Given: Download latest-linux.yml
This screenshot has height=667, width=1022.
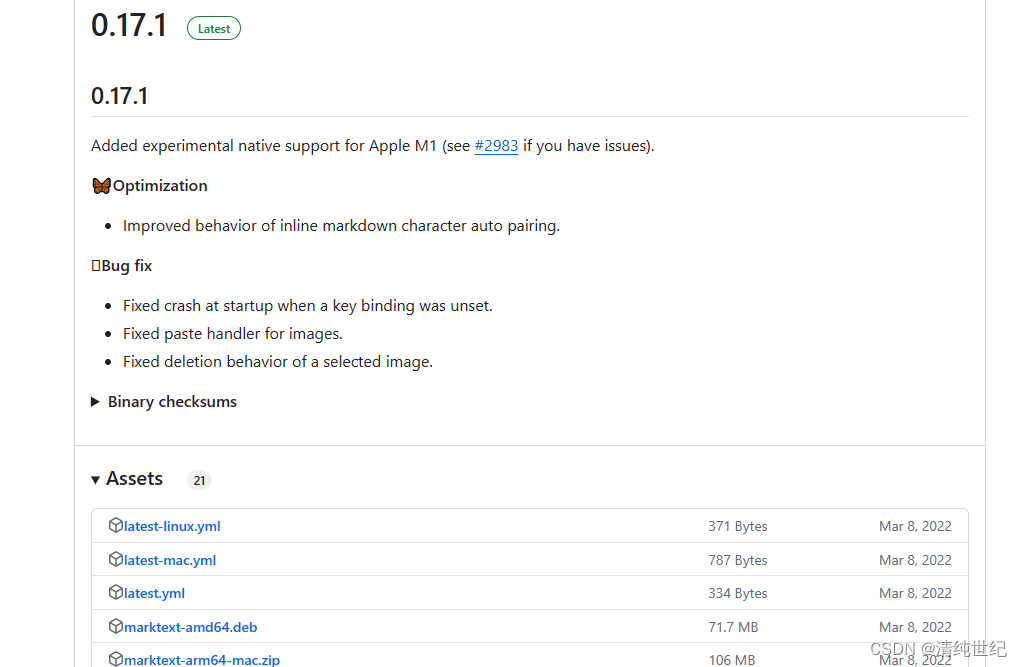Looking at the screenshot, I should [172, 526].
